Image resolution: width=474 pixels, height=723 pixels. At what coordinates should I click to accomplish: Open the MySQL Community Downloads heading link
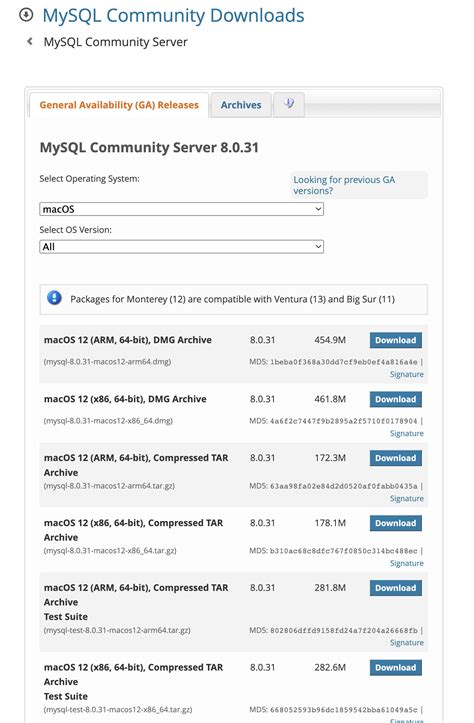tap(173, 16)
